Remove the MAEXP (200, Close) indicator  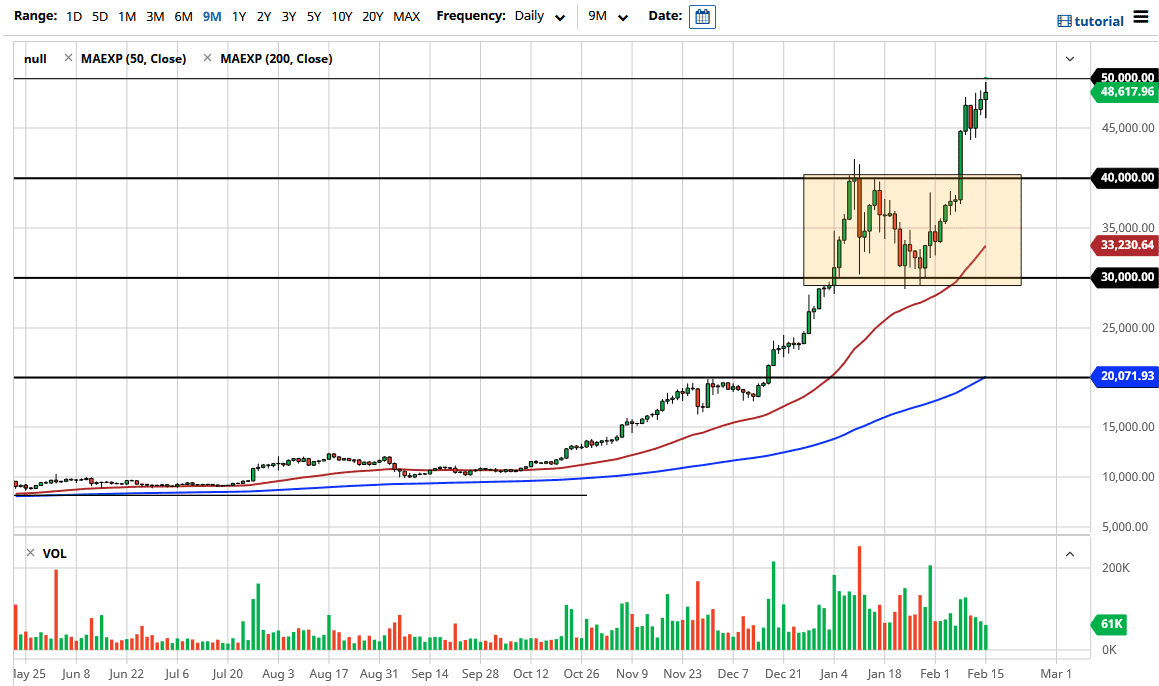(210, 58)
